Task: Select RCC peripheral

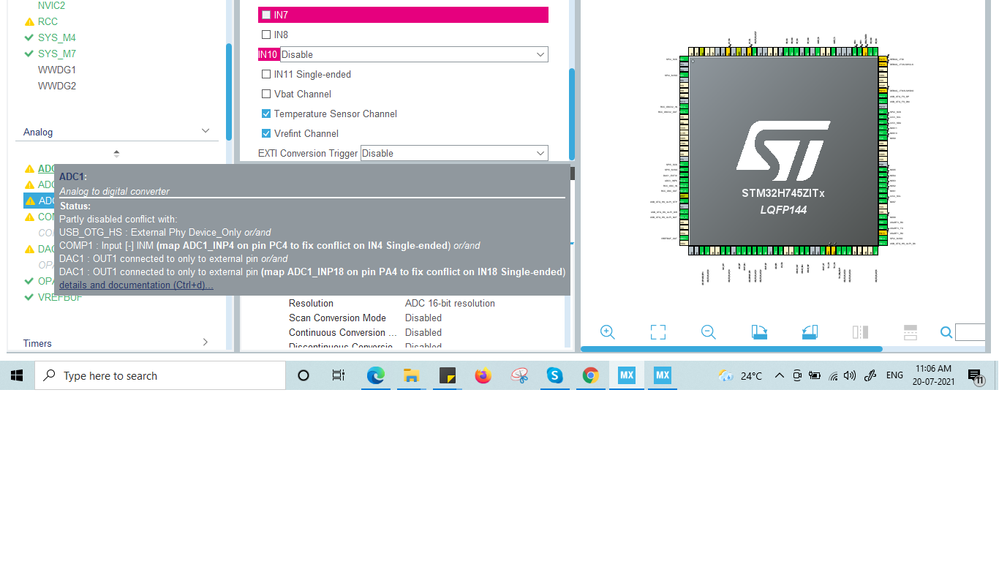Action: coord(47,21)
